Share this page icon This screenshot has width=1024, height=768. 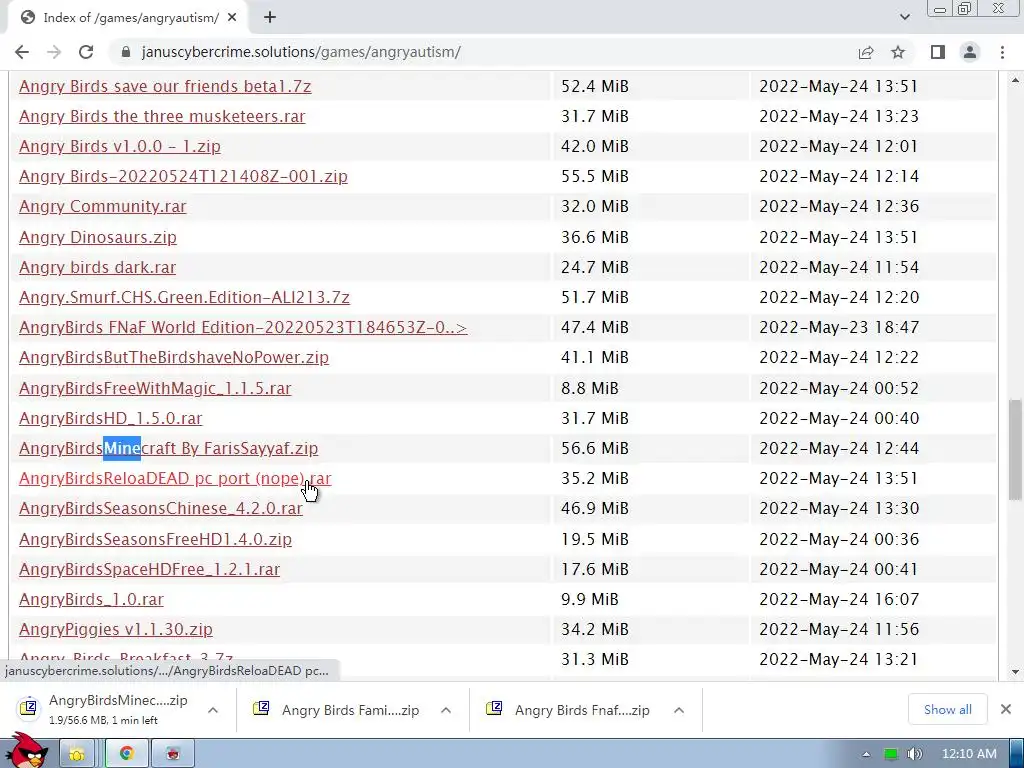[x=866, y=52]
